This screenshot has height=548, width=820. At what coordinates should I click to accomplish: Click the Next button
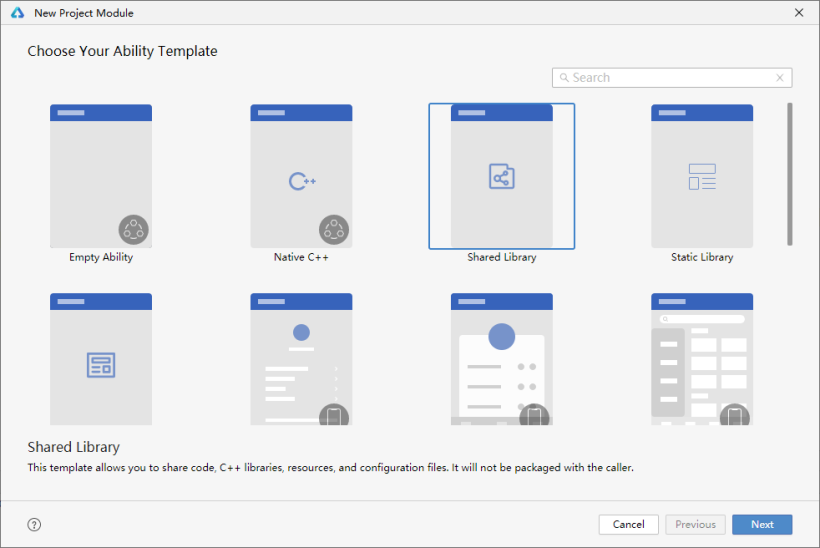pos(762,524)
